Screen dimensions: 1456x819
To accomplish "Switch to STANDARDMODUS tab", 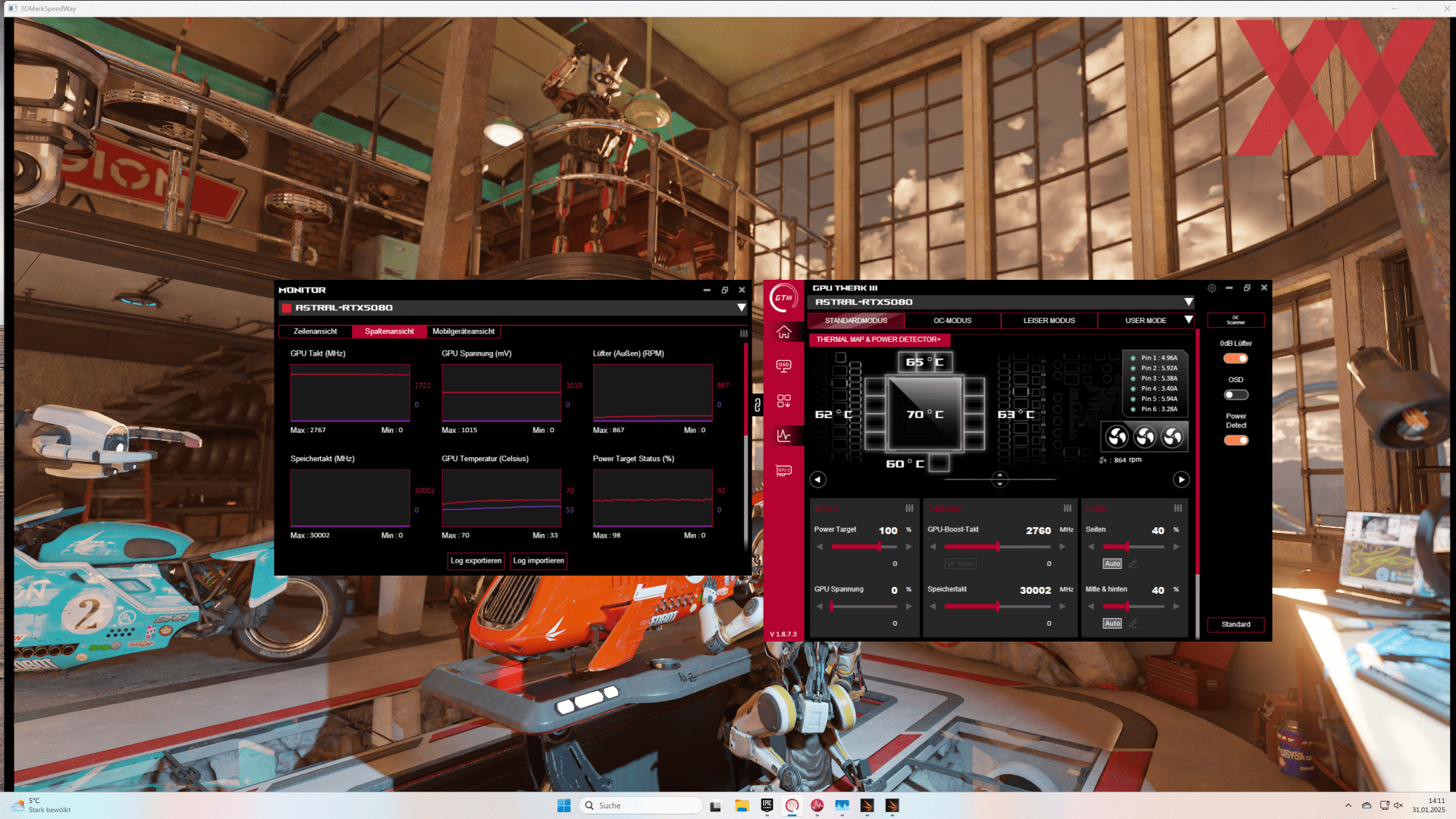I will pos(855,321).
